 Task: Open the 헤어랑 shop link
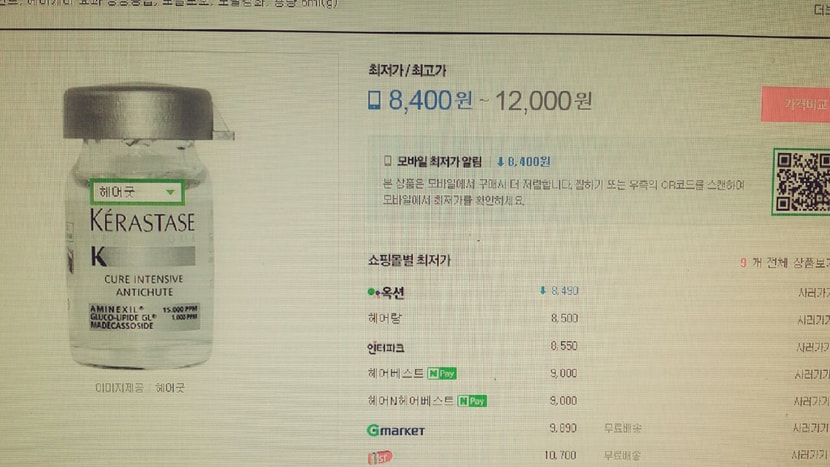click(384, 318)
